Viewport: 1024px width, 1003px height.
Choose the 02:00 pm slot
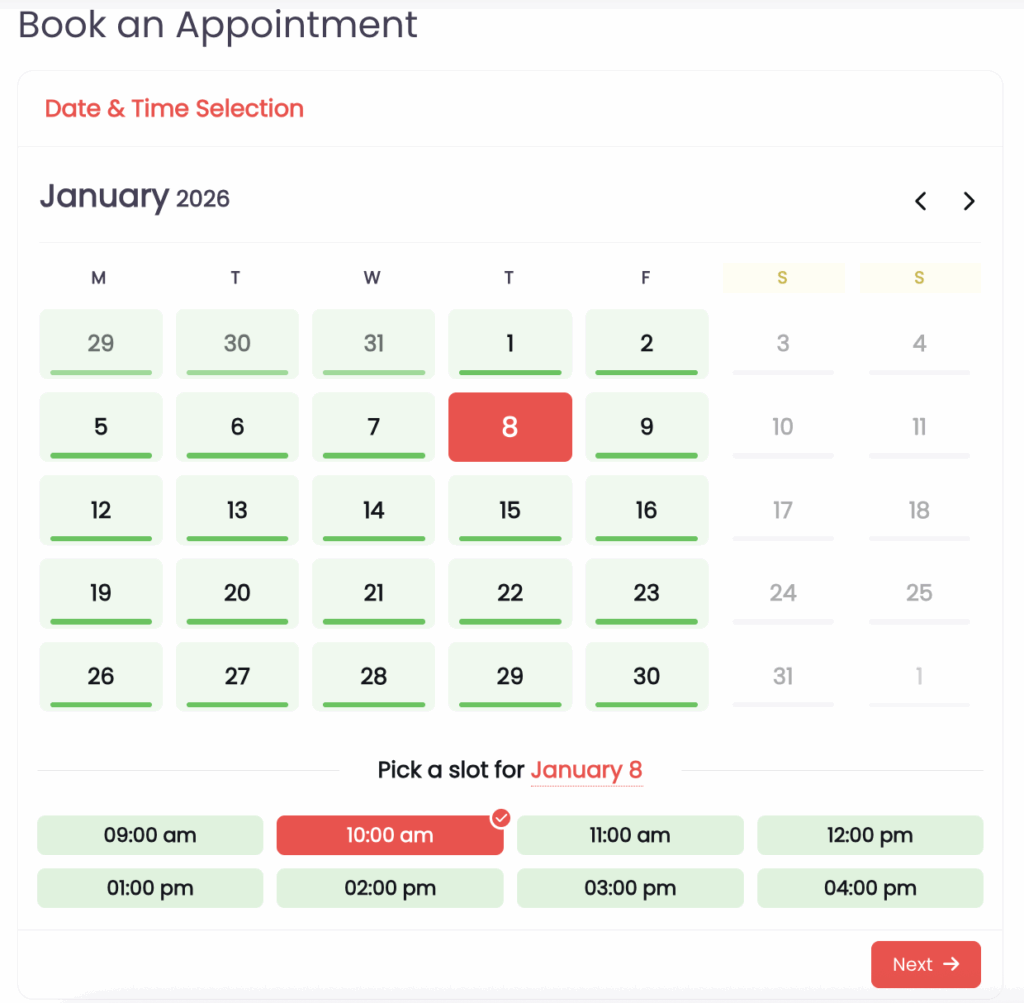(389, 888)
